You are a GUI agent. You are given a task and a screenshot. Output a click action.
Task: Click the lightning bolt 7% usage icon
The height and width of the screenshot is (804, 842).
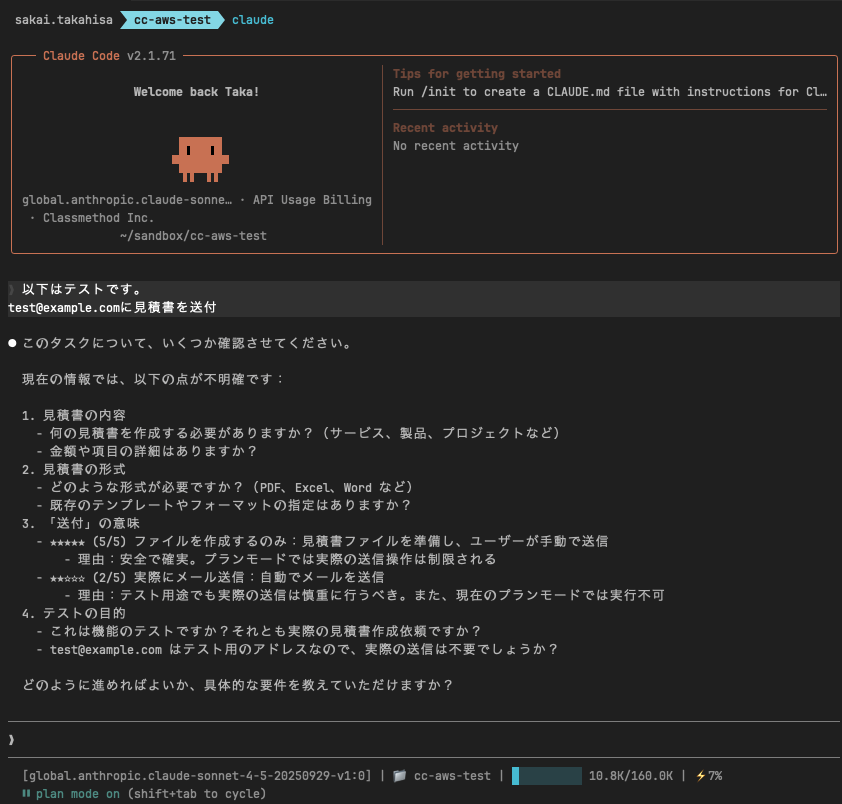(x=700, y=776)
